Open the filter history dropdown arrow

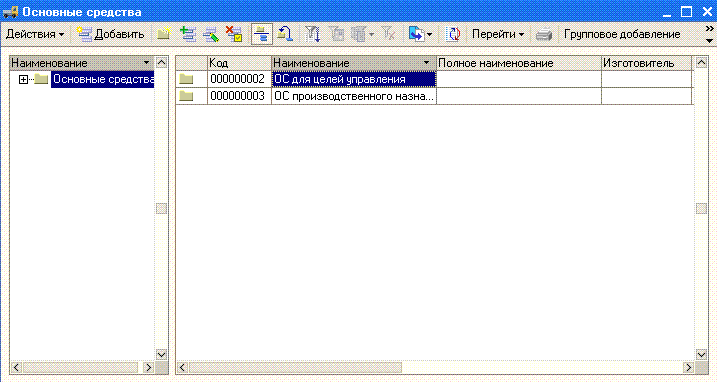pos(371,34)
